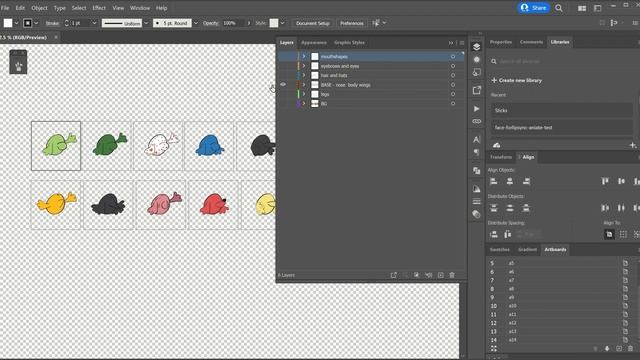Toggle target circle of BG layer
The height and width of the screenshot is (360, 640).
click(x=453, y=103)
